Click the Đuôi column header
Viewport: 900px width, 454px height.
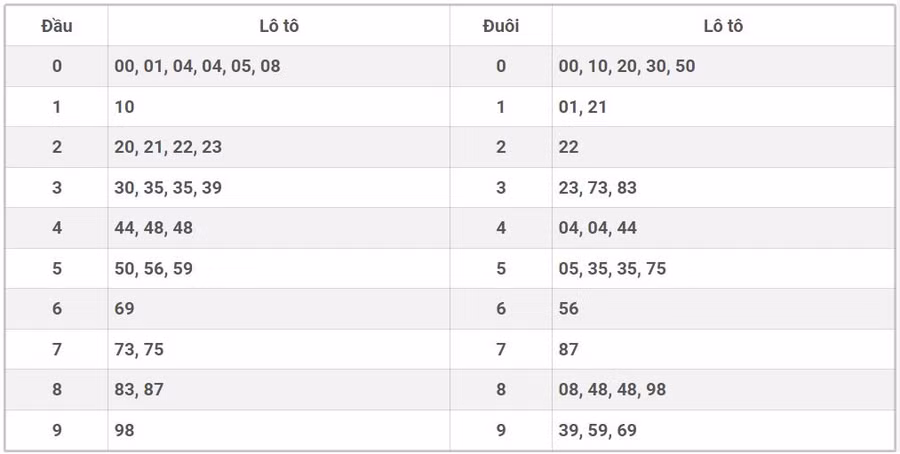[x=501, y=26]
